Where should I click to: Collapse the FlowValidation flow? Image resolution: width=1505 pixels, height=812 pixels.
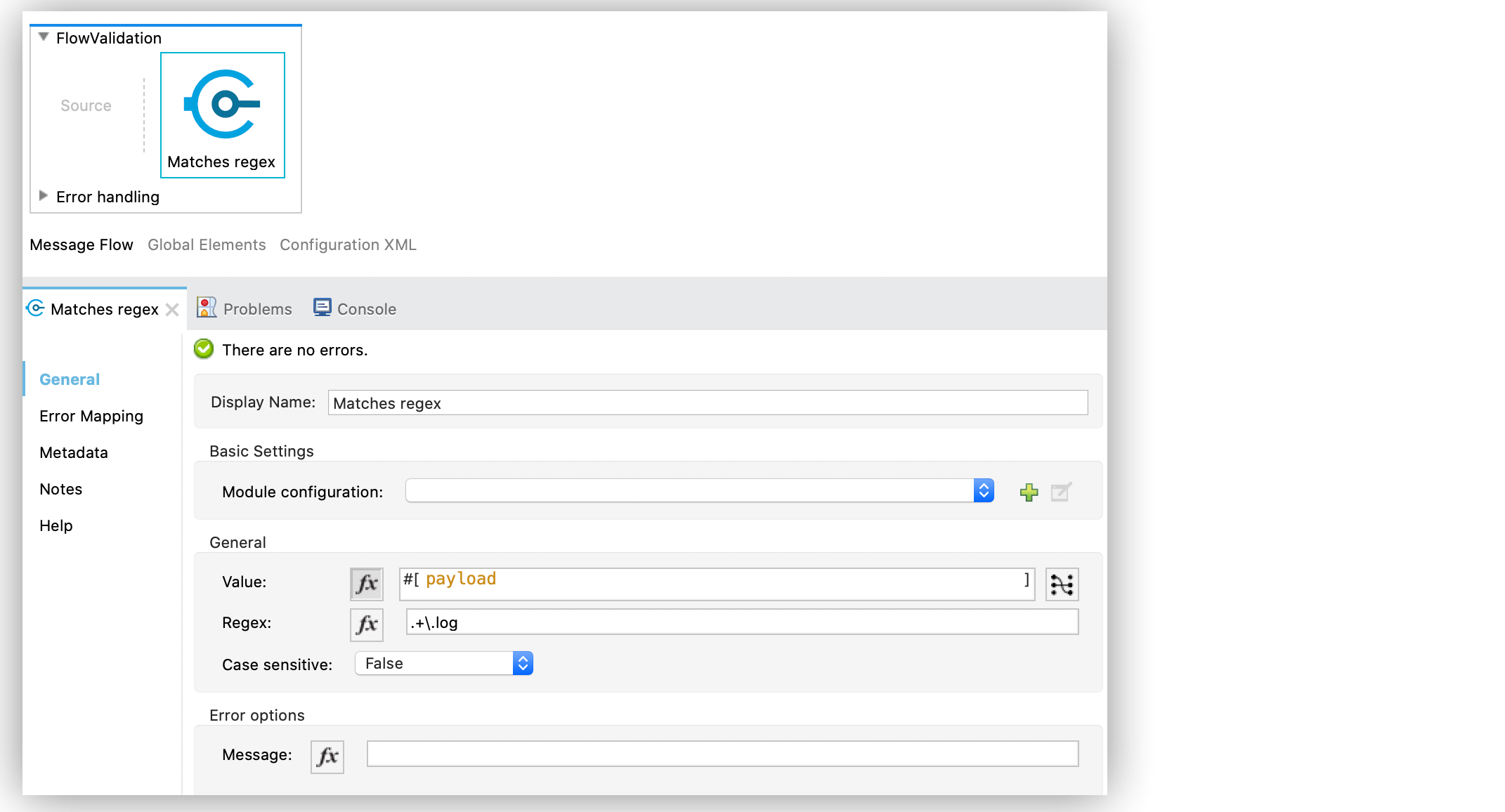click(x=43, y=38)
